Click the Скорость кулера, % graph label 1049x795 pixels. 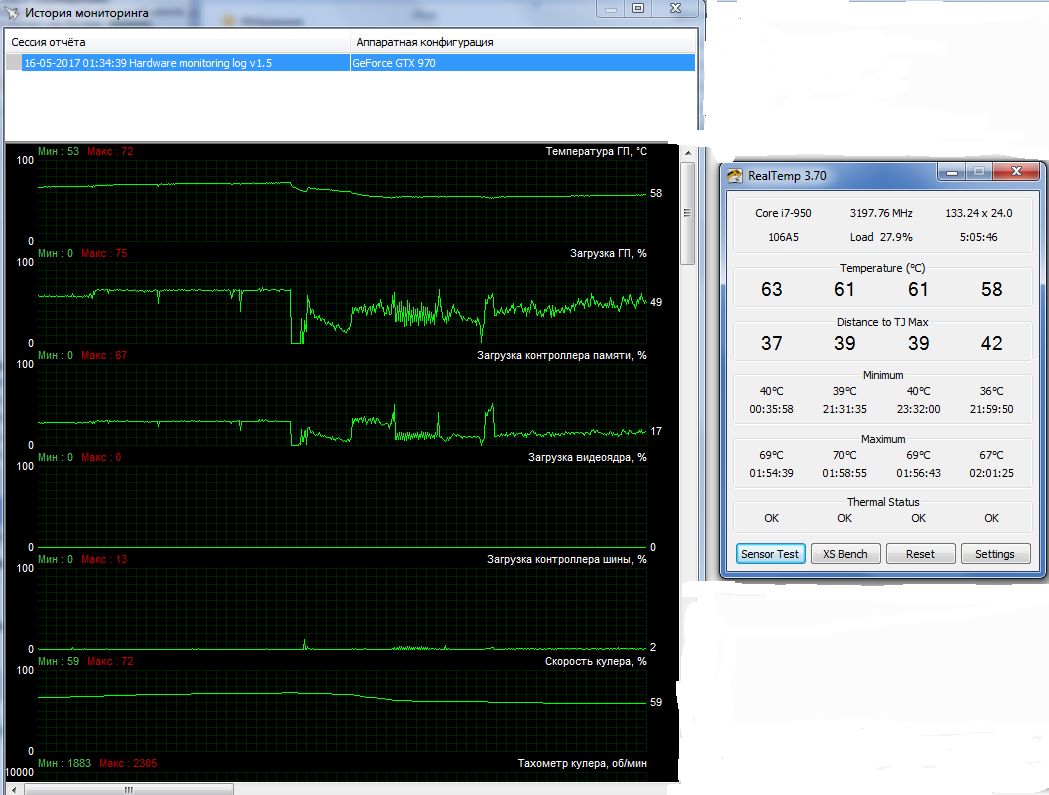595,661
